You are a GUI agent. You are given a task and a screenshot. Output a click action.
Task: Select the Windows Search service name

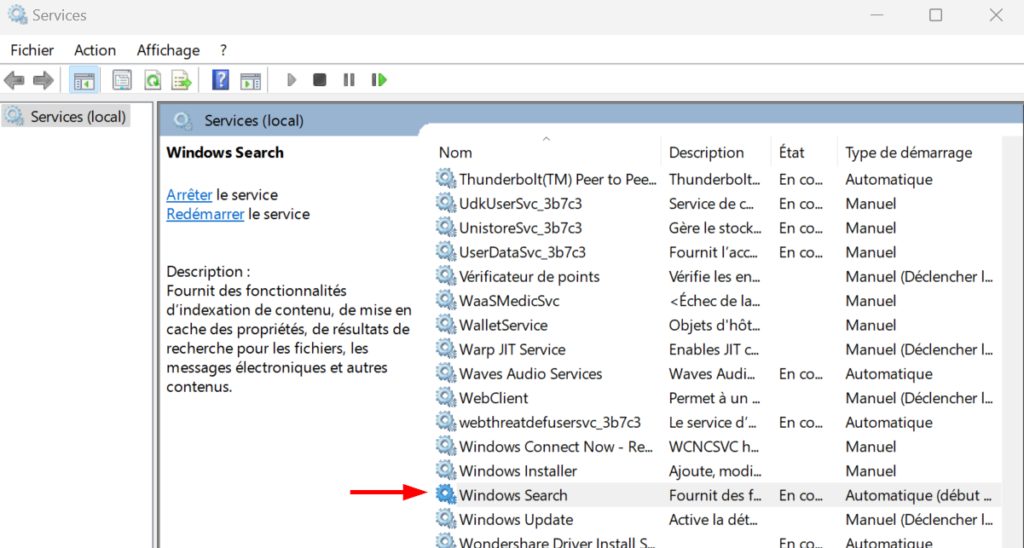pyautogui.click(x=513, y=495)
